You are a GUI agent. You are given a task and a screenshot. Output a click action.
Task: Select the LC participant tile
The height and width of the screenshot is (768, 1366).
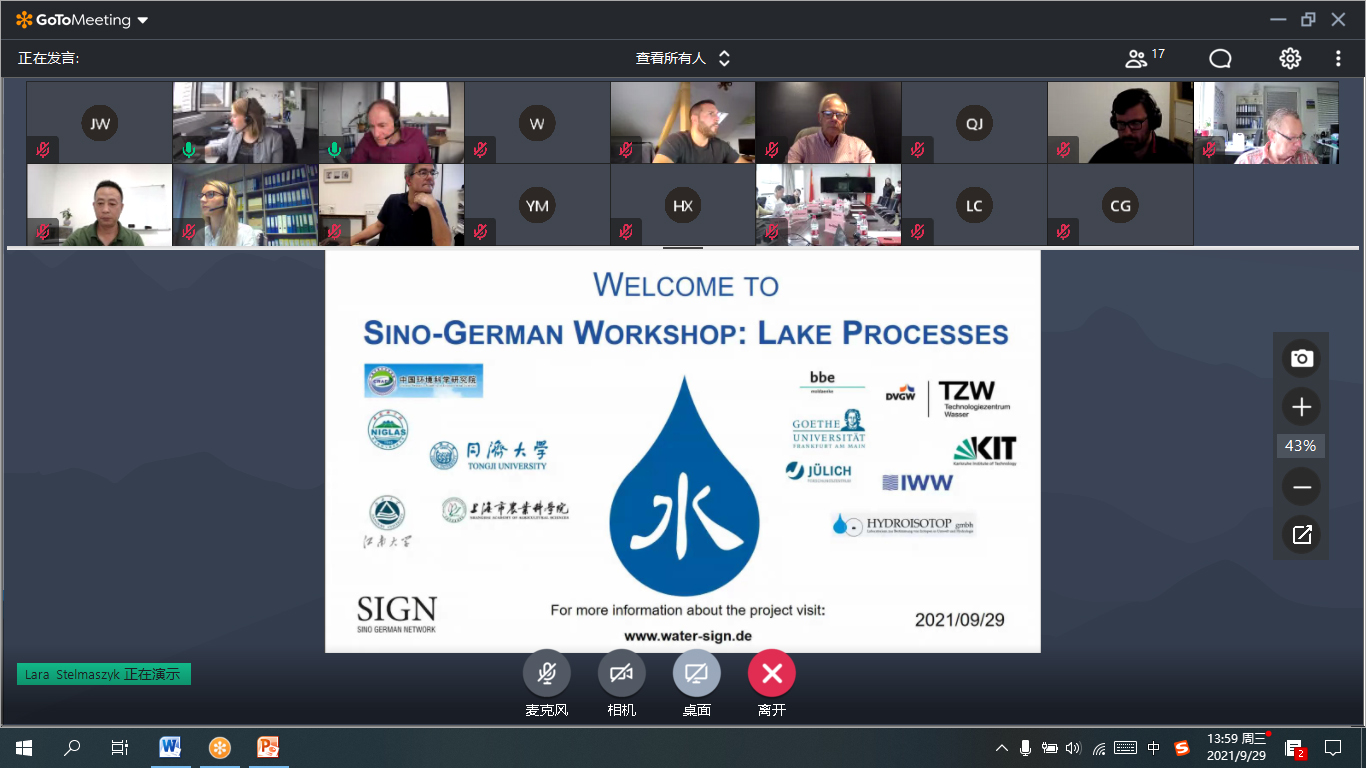coord(974,205)
